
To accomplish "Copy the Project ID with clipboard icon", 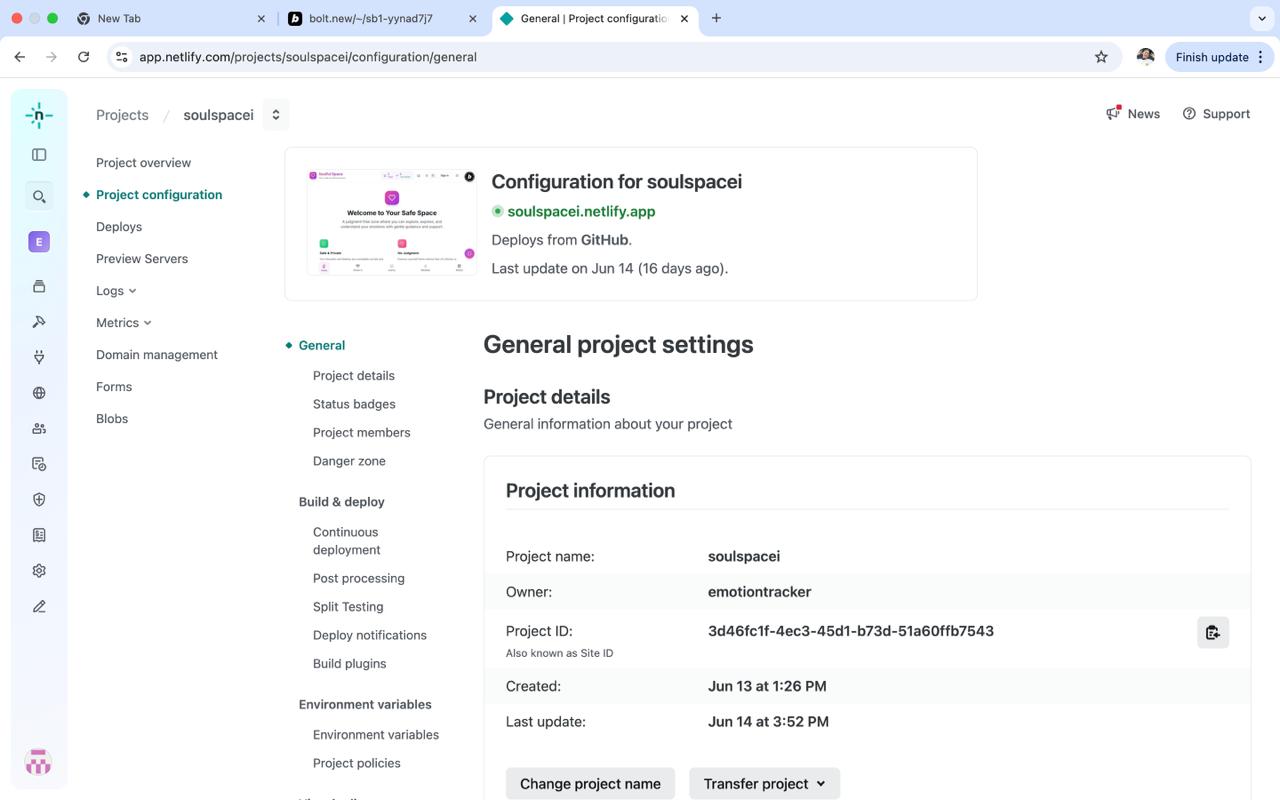I will (1213, 632).
